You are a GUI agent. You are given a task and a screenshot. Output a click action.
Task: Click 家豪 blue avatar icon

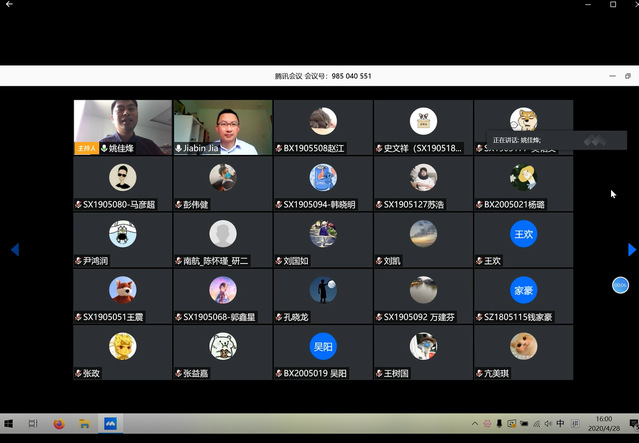tap(523, 290)
